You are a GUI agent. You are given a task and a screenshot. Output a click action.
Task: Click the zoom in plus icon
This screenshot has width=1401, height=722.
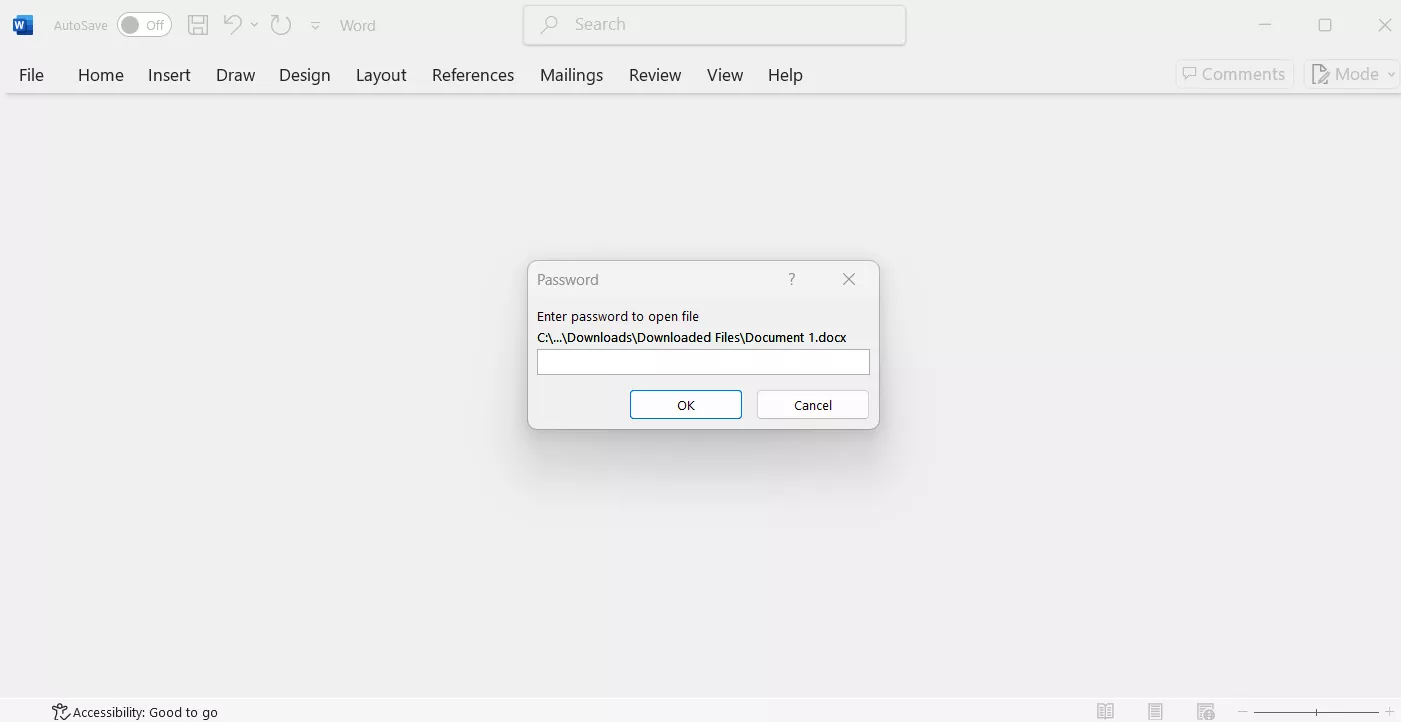1389,711
